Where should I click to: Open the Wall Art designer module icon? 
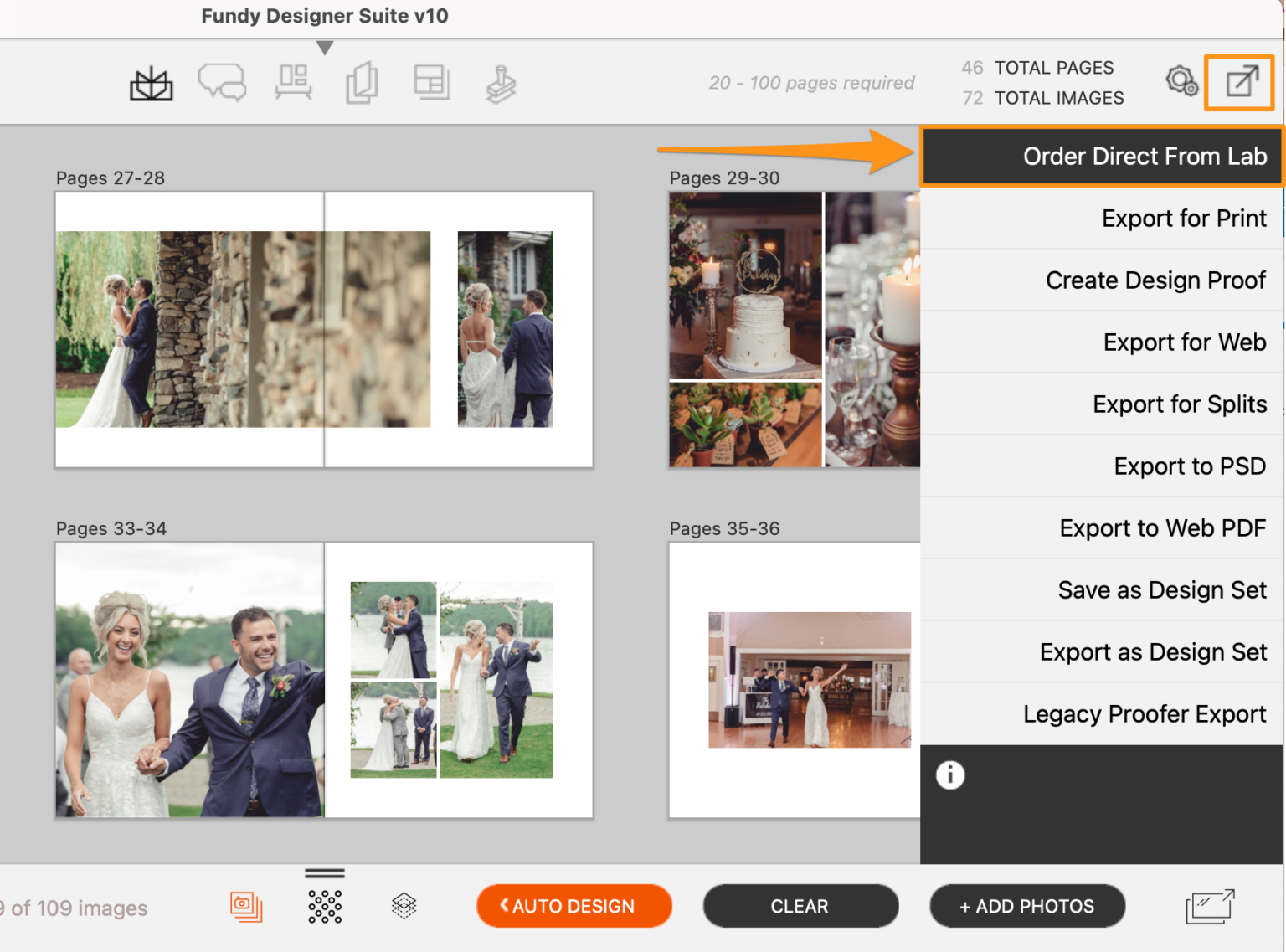291,81
